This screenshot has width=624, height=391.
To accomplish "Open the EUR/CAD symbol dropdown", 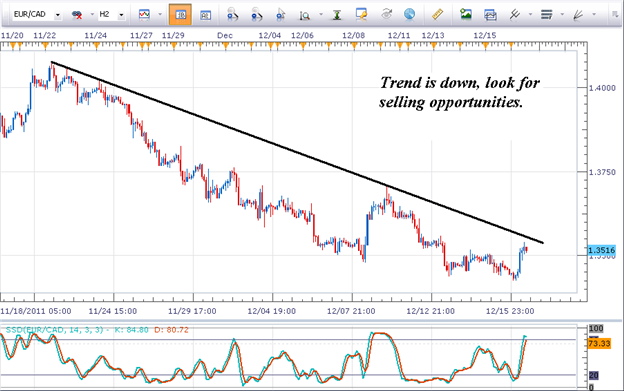I will click(57, 15).
